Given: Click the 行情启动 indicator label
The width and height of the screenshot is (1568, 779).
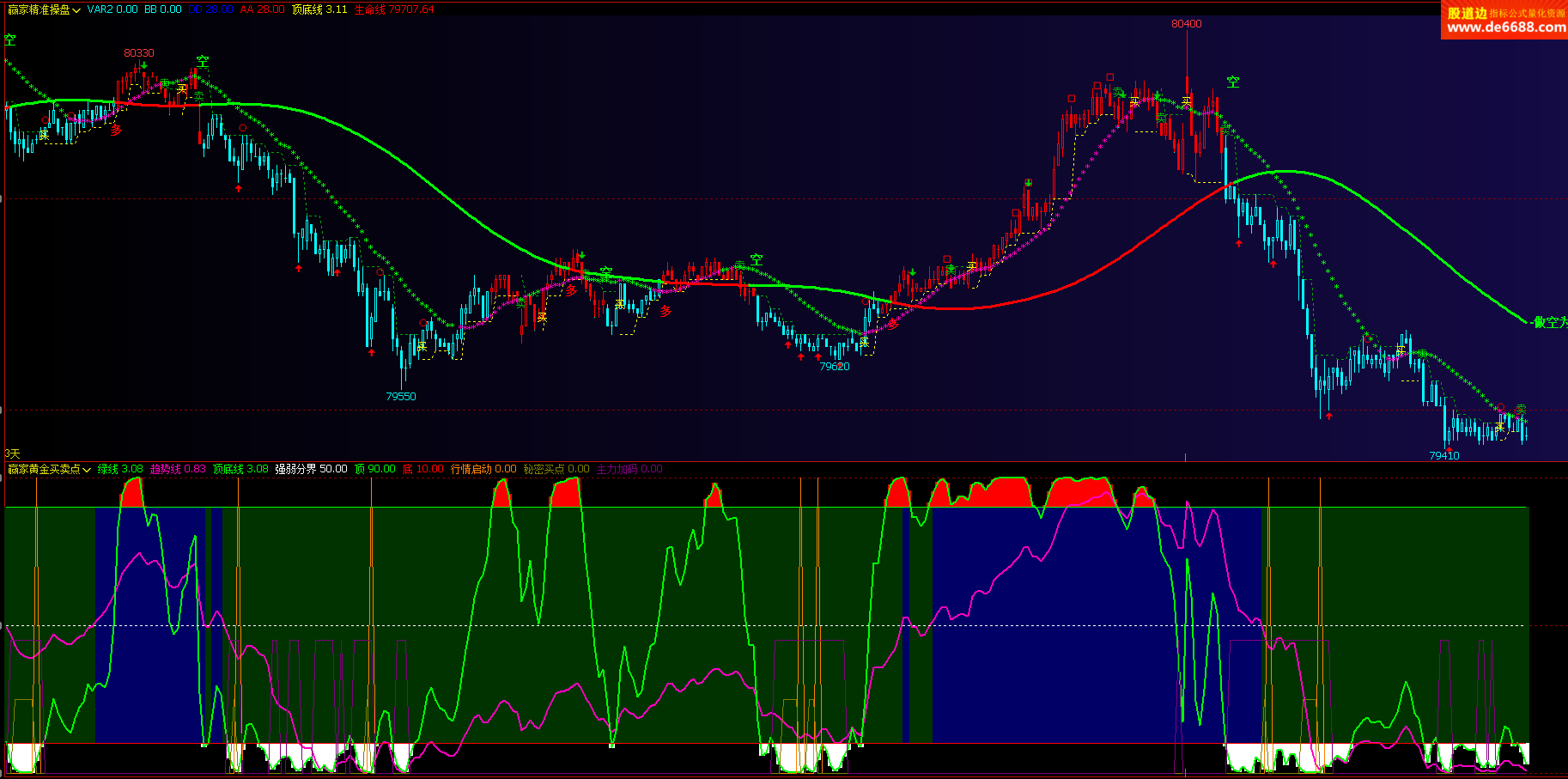Looking at the screenshot, I should point(483,469).
